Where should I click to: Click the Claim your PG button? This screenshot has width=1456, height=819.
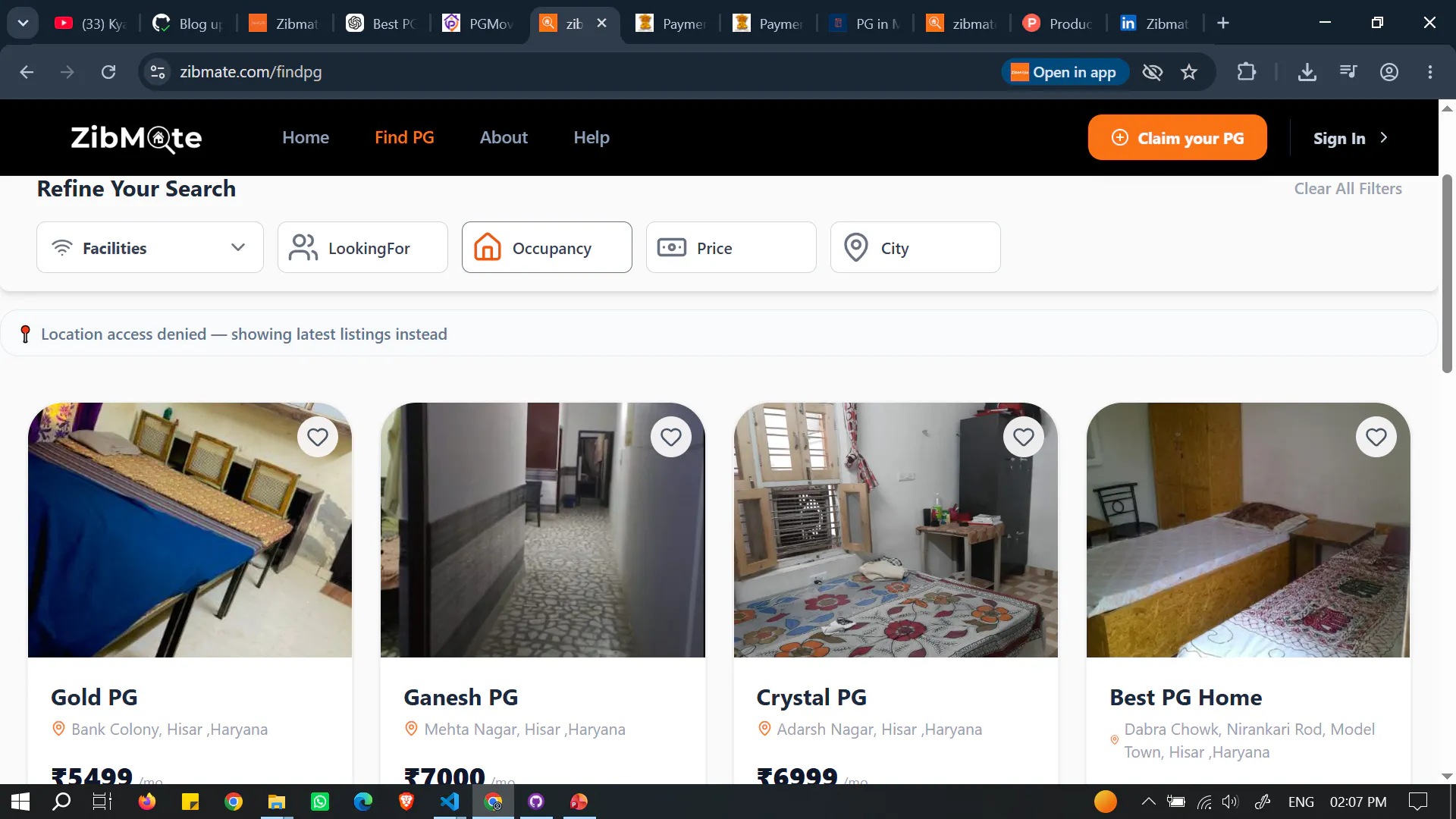(1177, 137)
